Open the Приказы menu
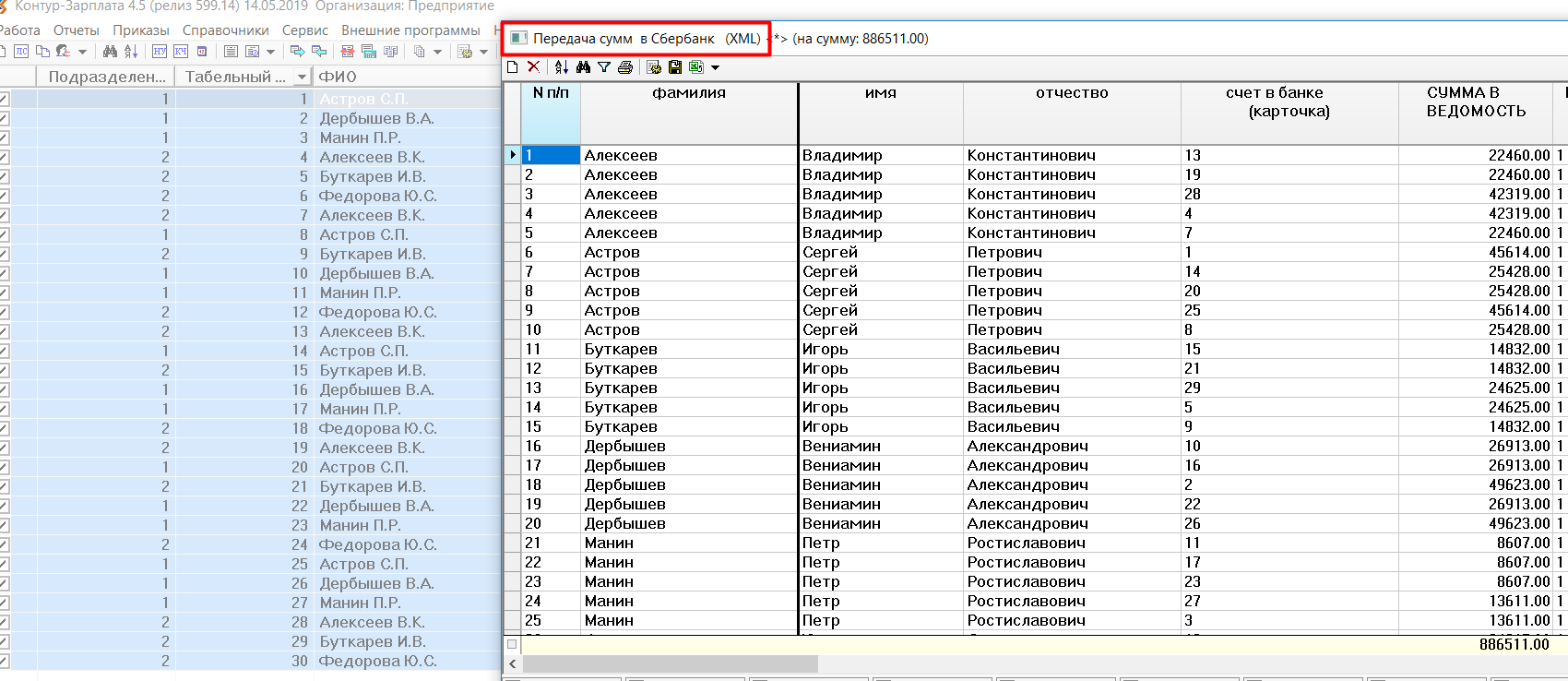The height and width of the screenshot is (681, 1568). tap(141, 30)
